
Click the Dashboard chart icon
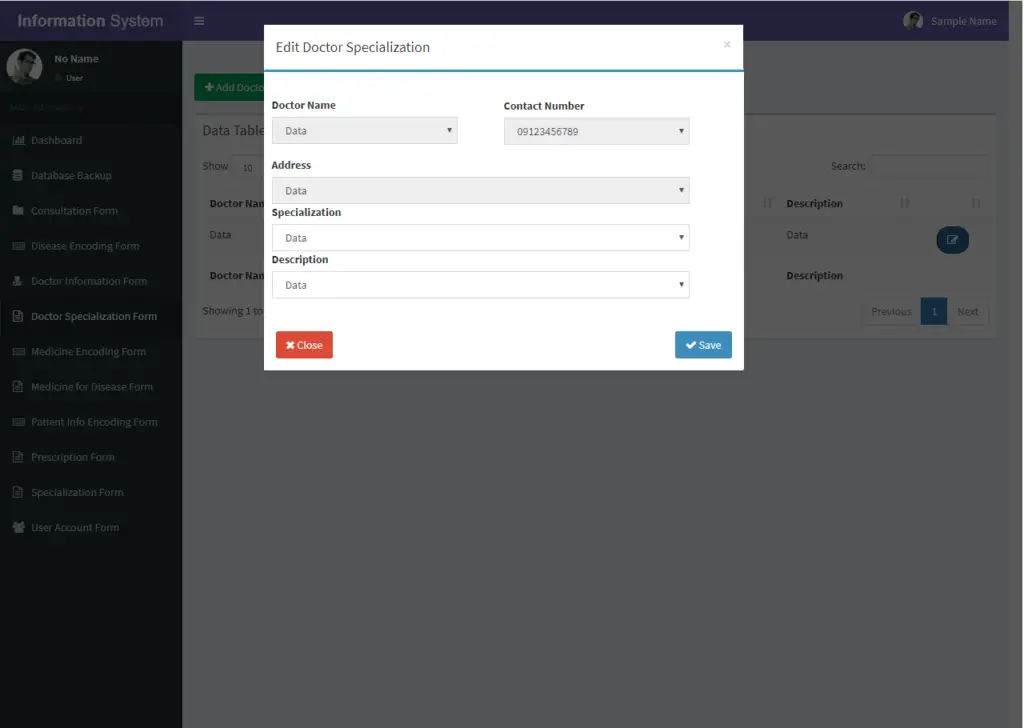(x=18, y=140)
